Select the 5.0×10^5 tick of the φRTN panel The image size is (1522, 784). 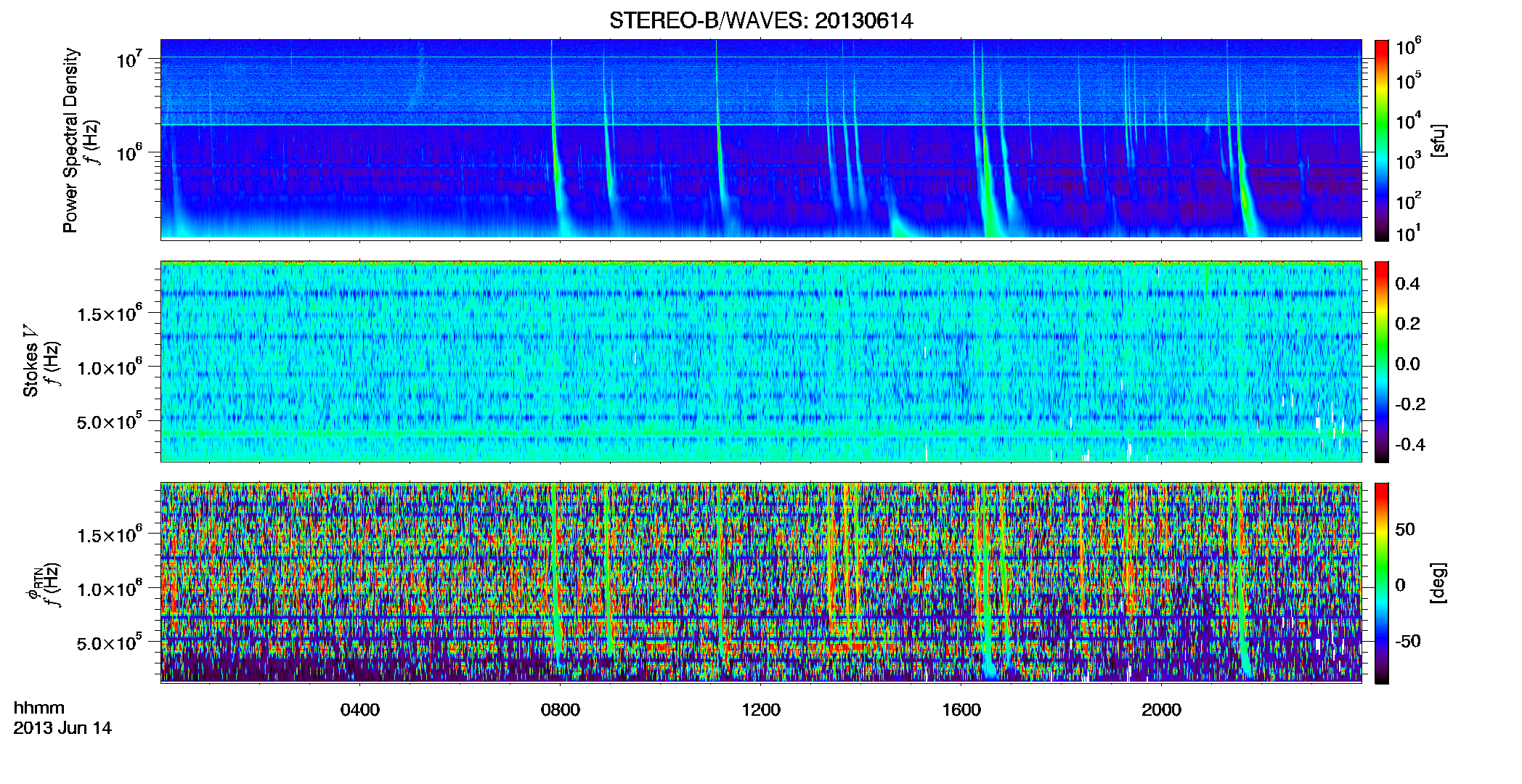[x=110, y=642]
